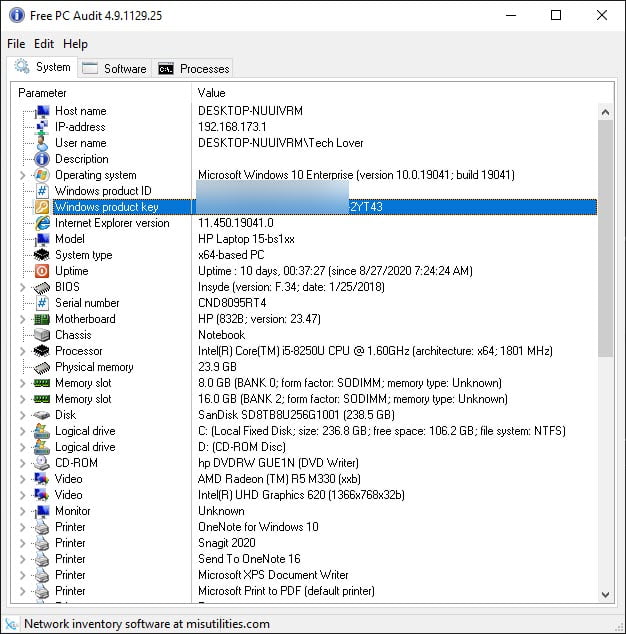Select the DESKTOP-NUUIVRM host name value

pyautogui.click(x=250, y=111)
